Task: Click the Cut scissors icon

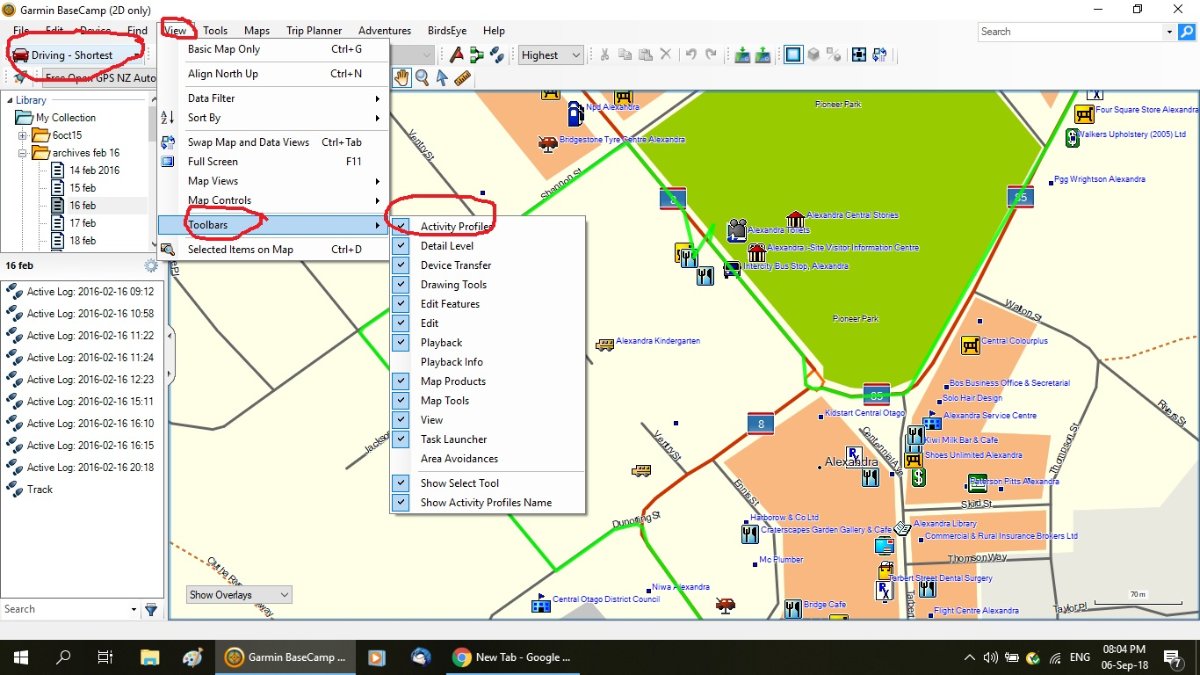Action: coord(604,55)
